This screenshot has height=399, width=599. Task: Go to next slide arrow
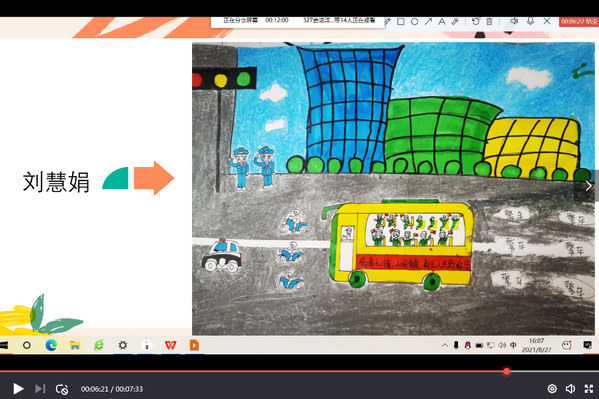pos(588,186)
